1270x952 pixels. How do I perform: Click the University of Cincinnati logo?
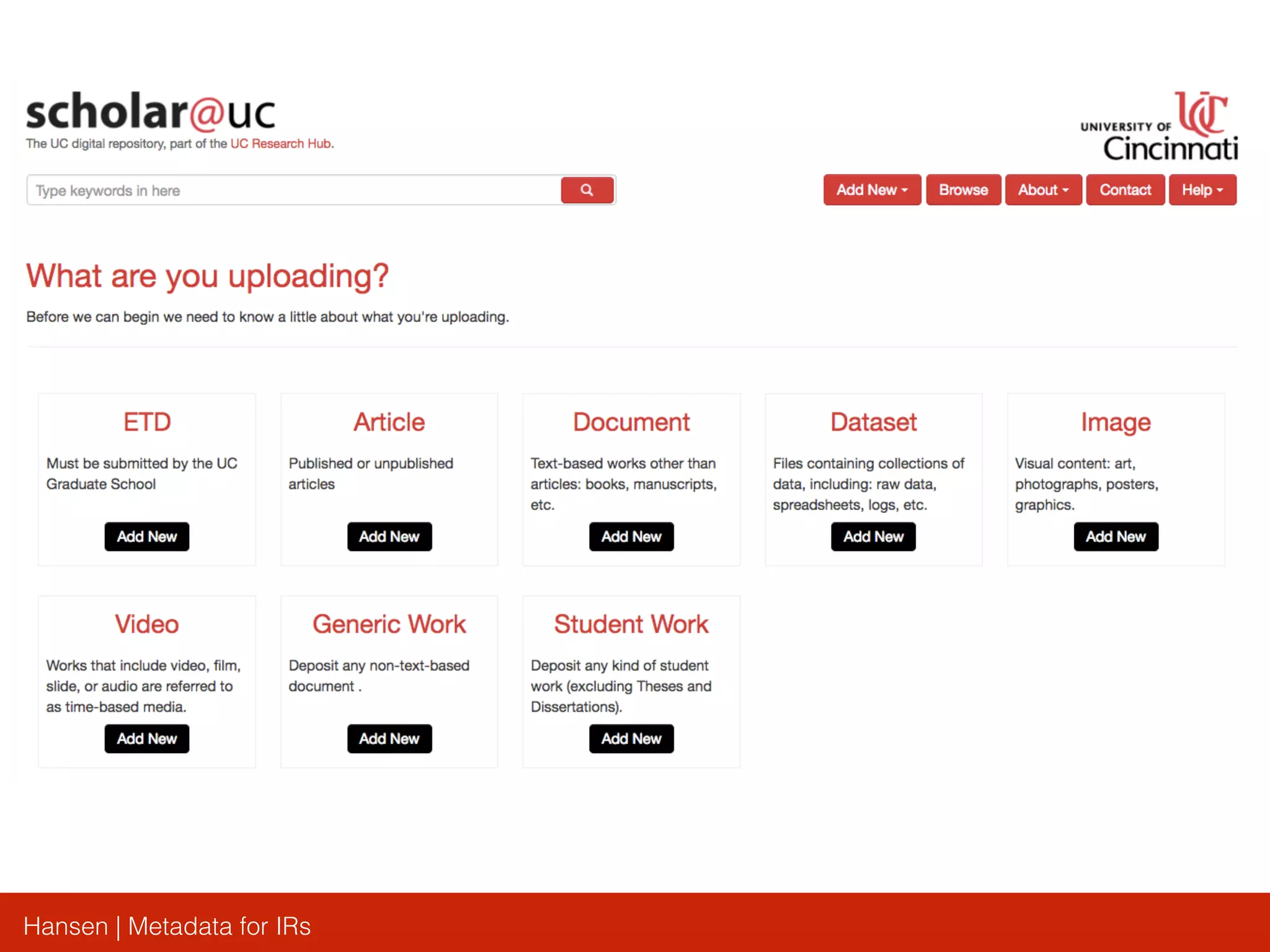pyautogui.click(x=1158, y=126)
